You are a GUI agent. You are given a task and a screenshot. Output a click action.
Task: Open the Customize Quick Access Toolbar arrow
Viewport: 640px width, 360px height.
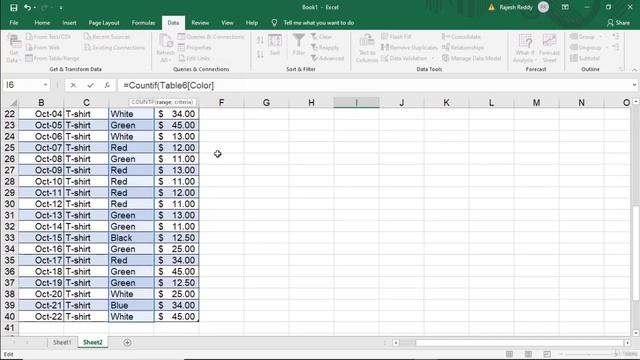pyautogui.click(x=61, y=7)
